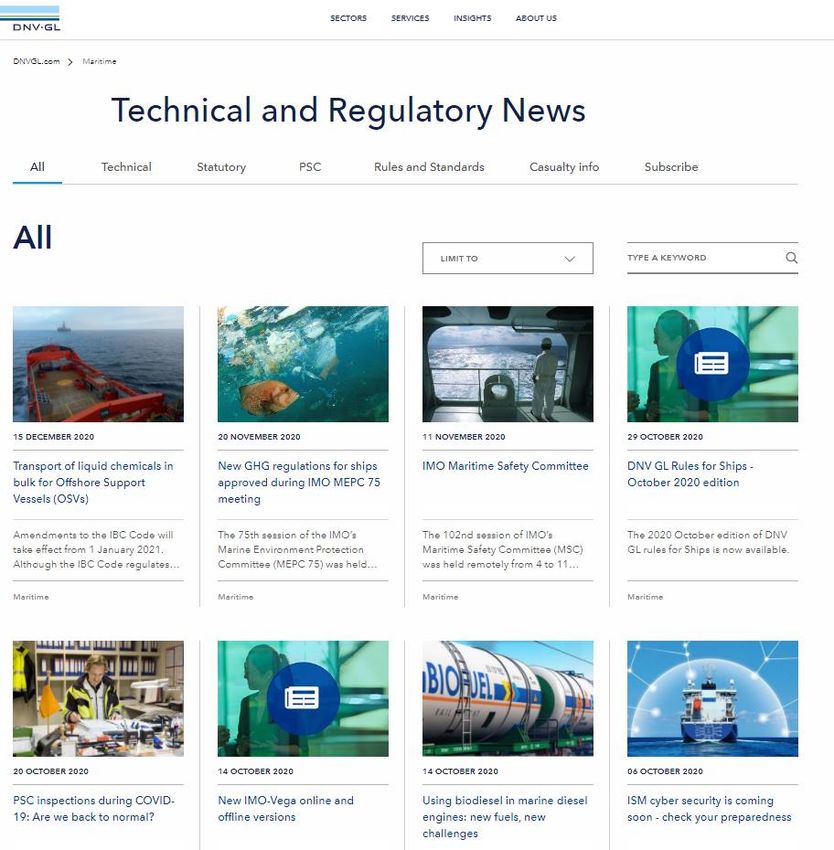The image size is (834, 850).
Task: Click the Maritime tag under the 29 October article
Action: pos(645,597)
